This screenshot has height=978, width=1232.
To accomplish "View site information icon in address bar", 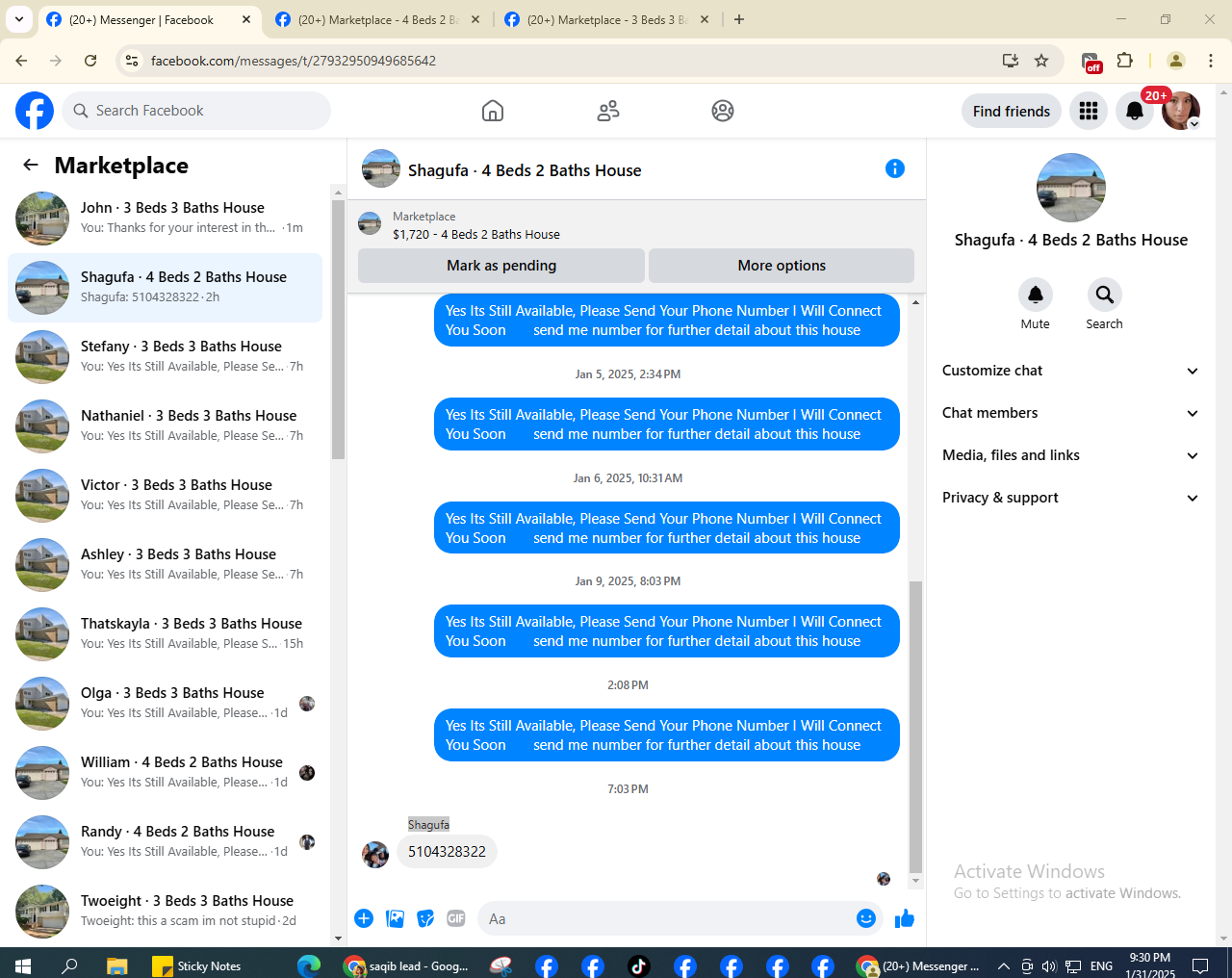I will [133, 61].
